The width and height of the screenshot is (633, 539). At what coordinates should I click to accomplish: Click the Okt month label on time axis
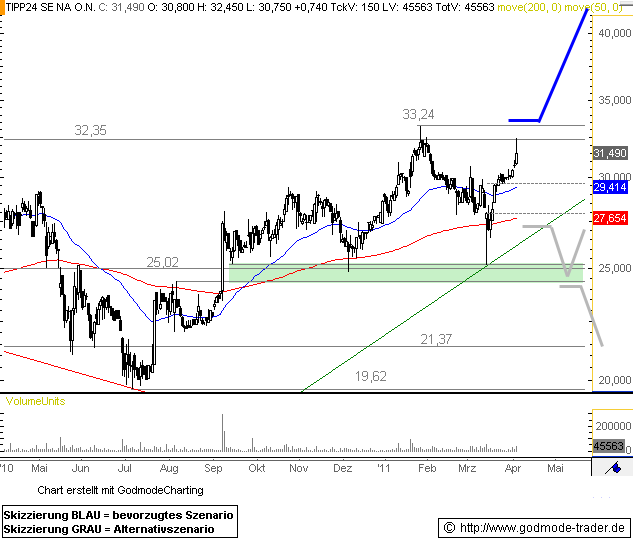click(x=257, y=468)
